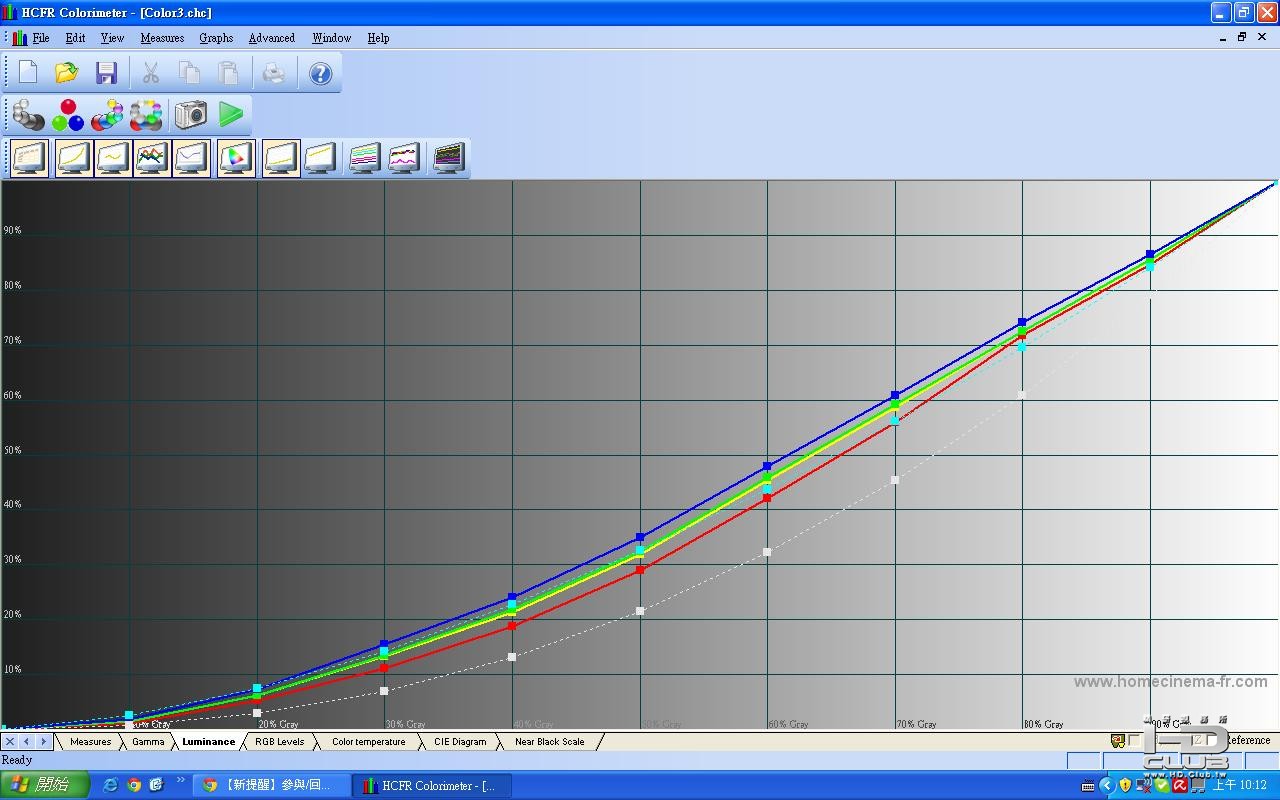Measure secondary colors with the multicolor spheres icon
Screen dimensions: 1280x800
pyautogui.click(x=107, y=115)
